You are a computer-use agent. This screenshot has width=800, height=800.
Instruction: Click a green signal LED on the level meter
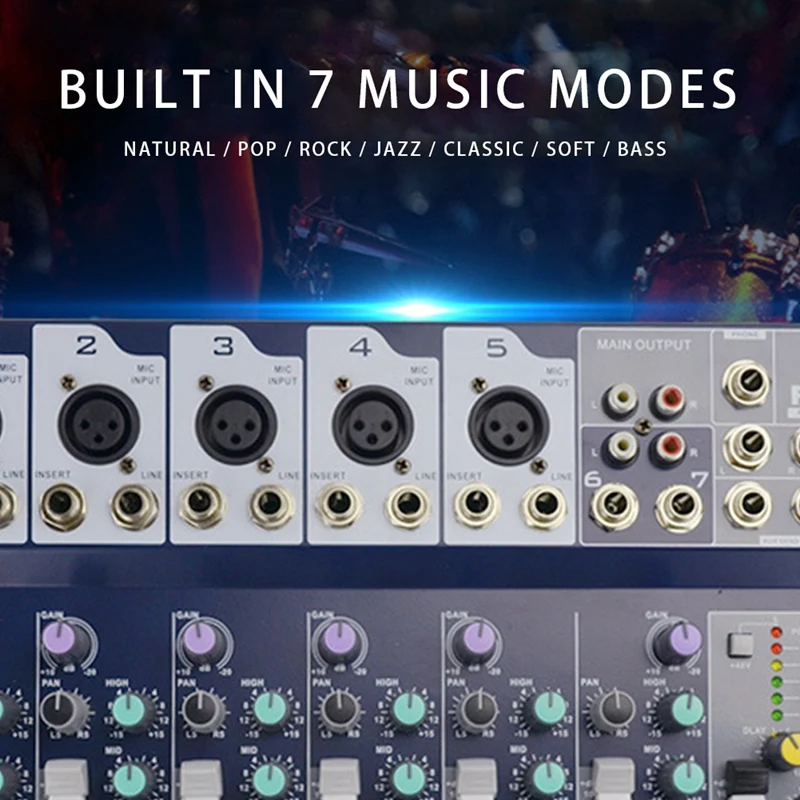775,699
